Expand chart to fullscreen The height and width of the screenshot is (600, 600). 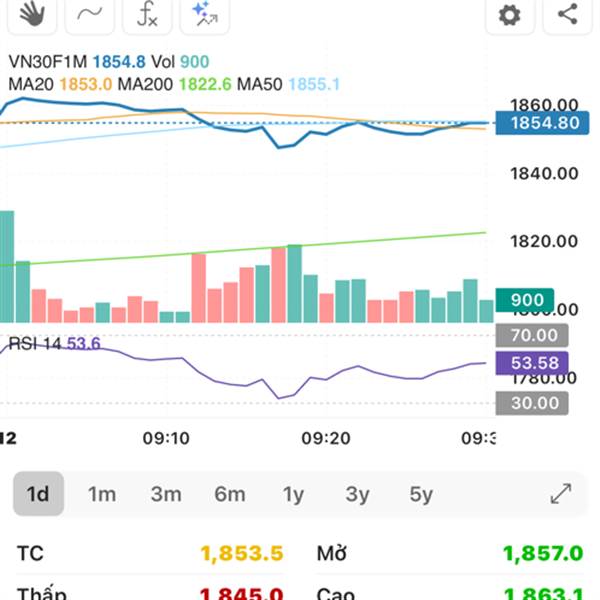561,494
